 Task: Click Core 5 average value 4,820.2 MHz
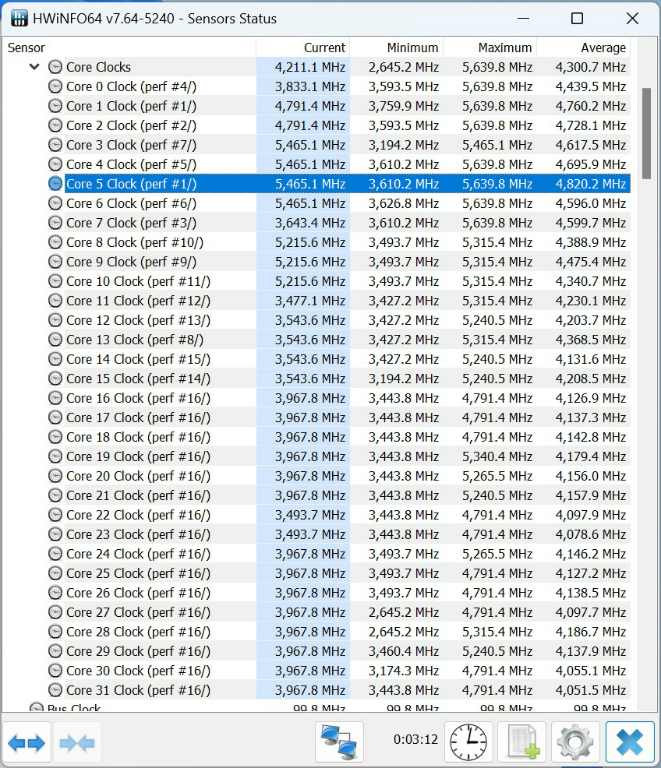[x=590, y=184]
